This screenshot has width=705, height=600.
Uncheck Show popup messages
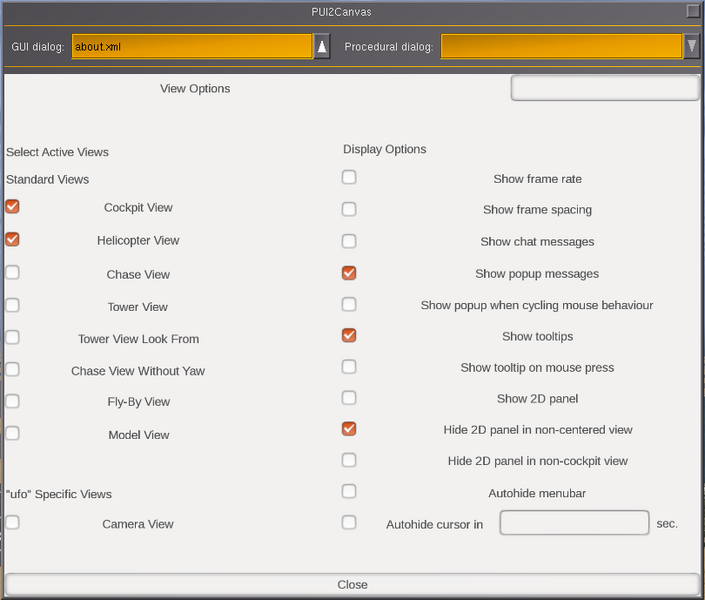tap(349, 273)
